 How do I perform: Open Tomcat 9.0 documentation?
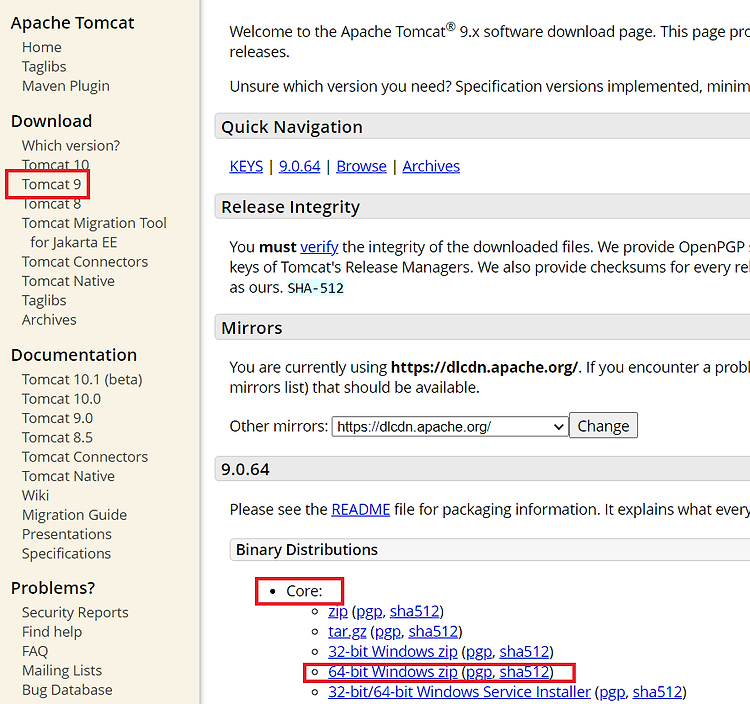pos(57,418)
